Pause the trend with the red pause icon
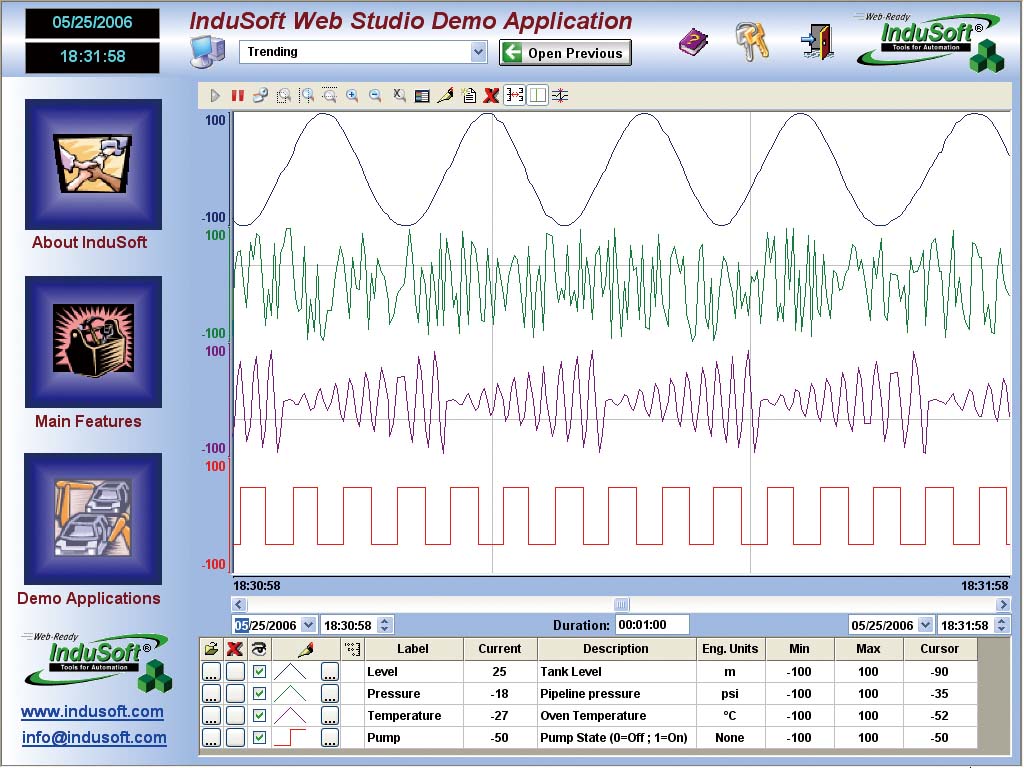Viewport: 1024px width, 768px height. (x=237, y=96)
